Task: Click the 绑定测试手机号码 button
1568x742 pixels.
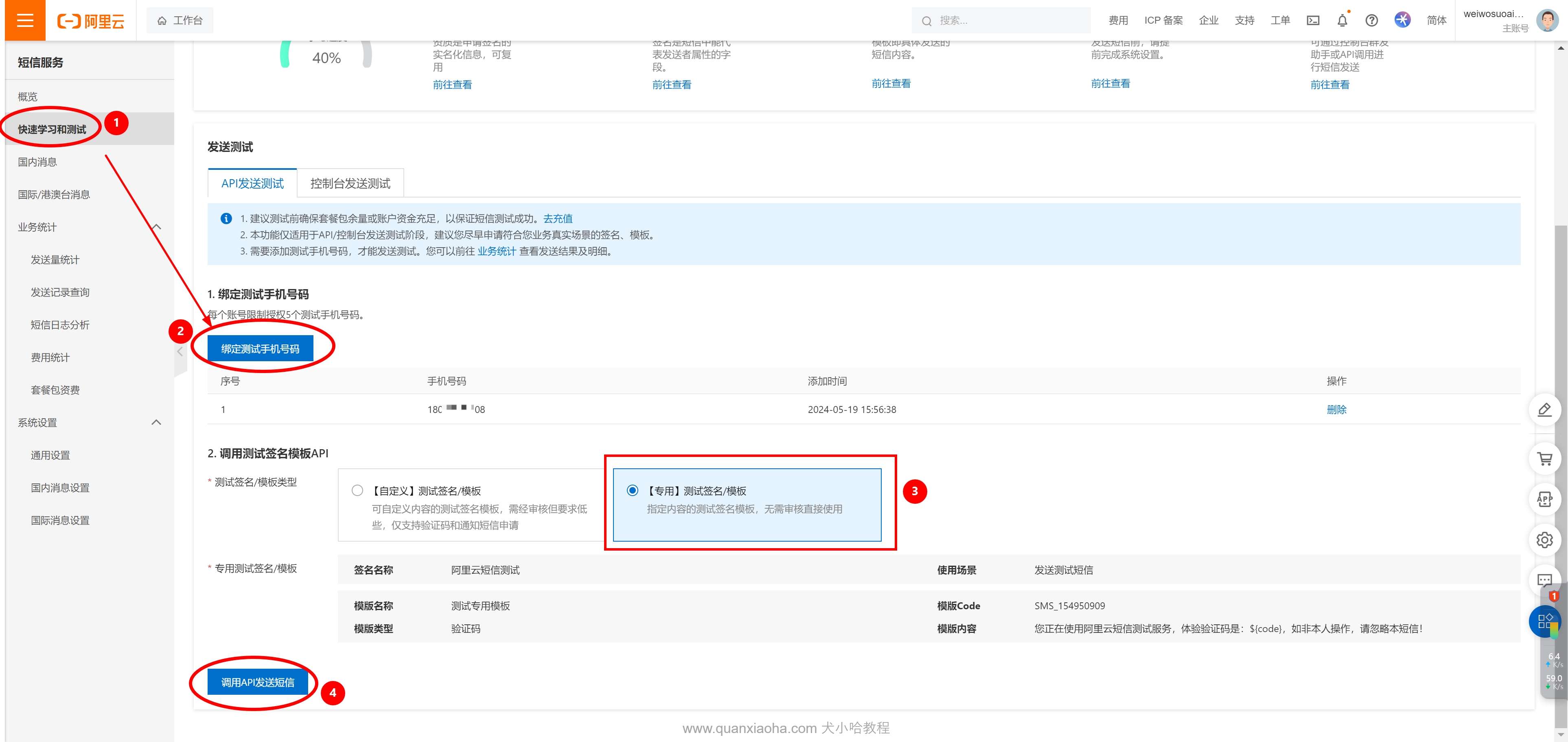Action: pos(260,349)
